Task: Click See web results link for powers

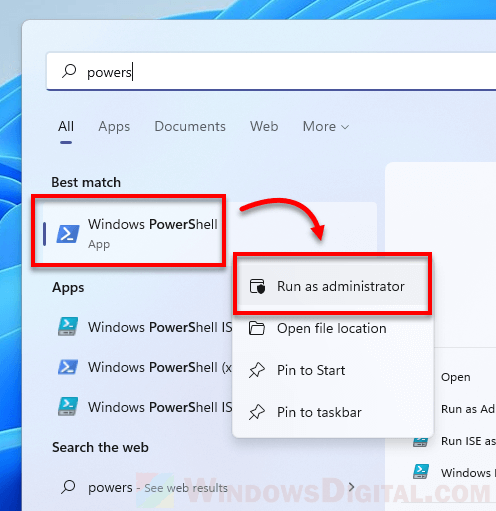Action: [186, 488]
